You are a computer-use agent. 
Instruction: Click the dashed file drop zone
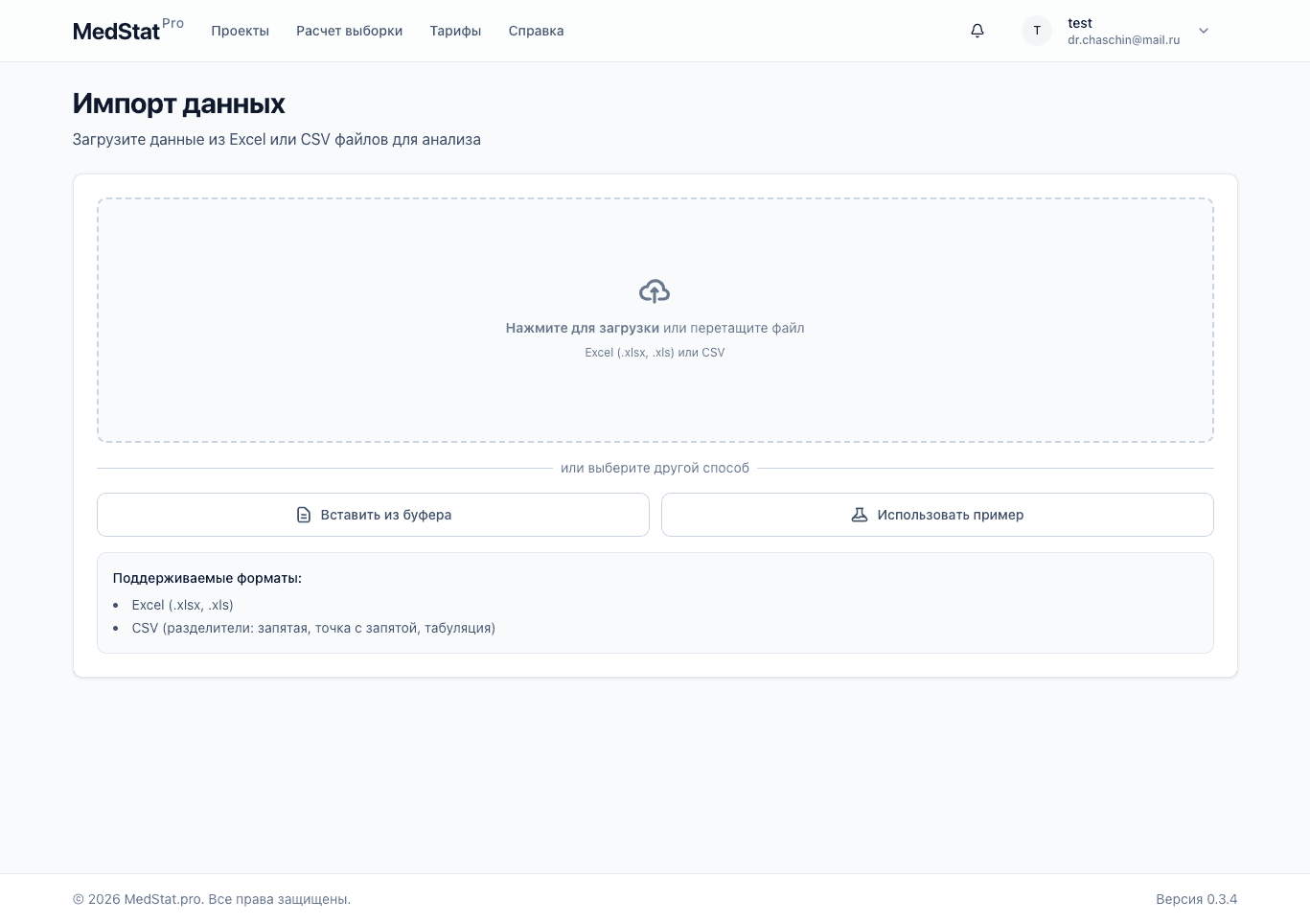point(655,320)
